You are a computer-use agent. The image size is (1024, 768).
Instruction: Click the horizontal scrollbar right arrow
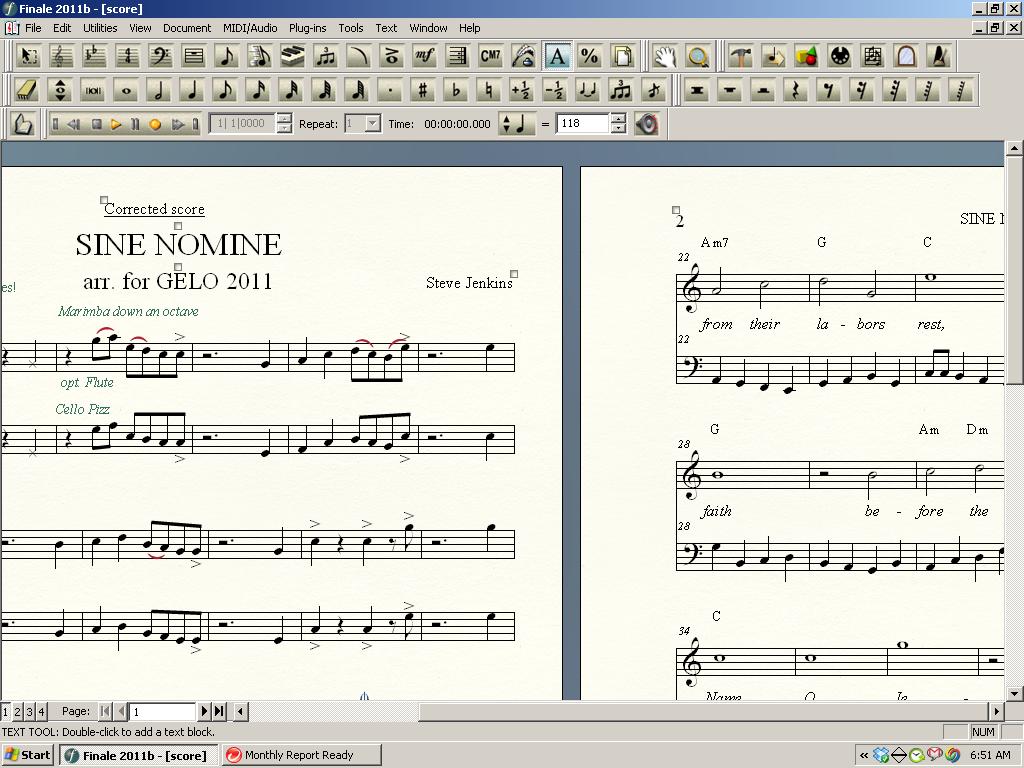click(996, 711)
